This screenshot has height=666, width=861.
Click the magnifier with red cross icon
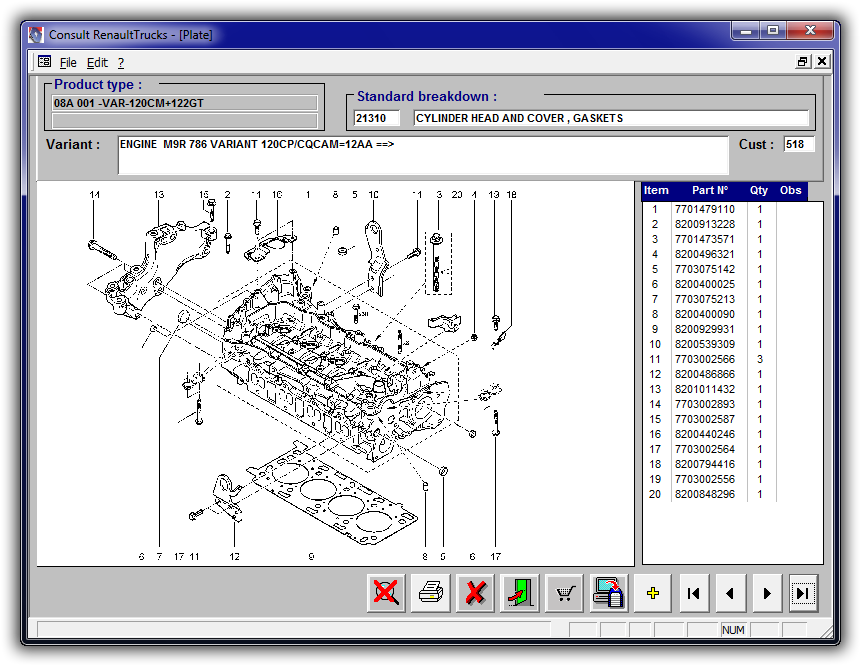pos(386,593)
